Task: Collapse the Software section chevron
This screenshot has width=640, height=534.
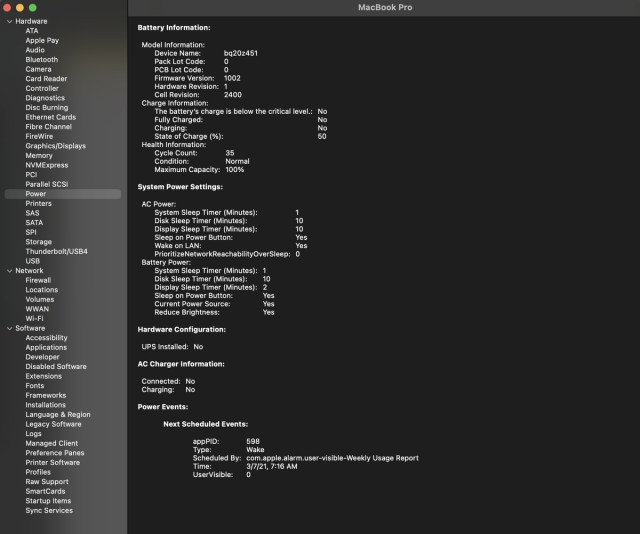Action: pyautogui.click(x=9, y=328)
